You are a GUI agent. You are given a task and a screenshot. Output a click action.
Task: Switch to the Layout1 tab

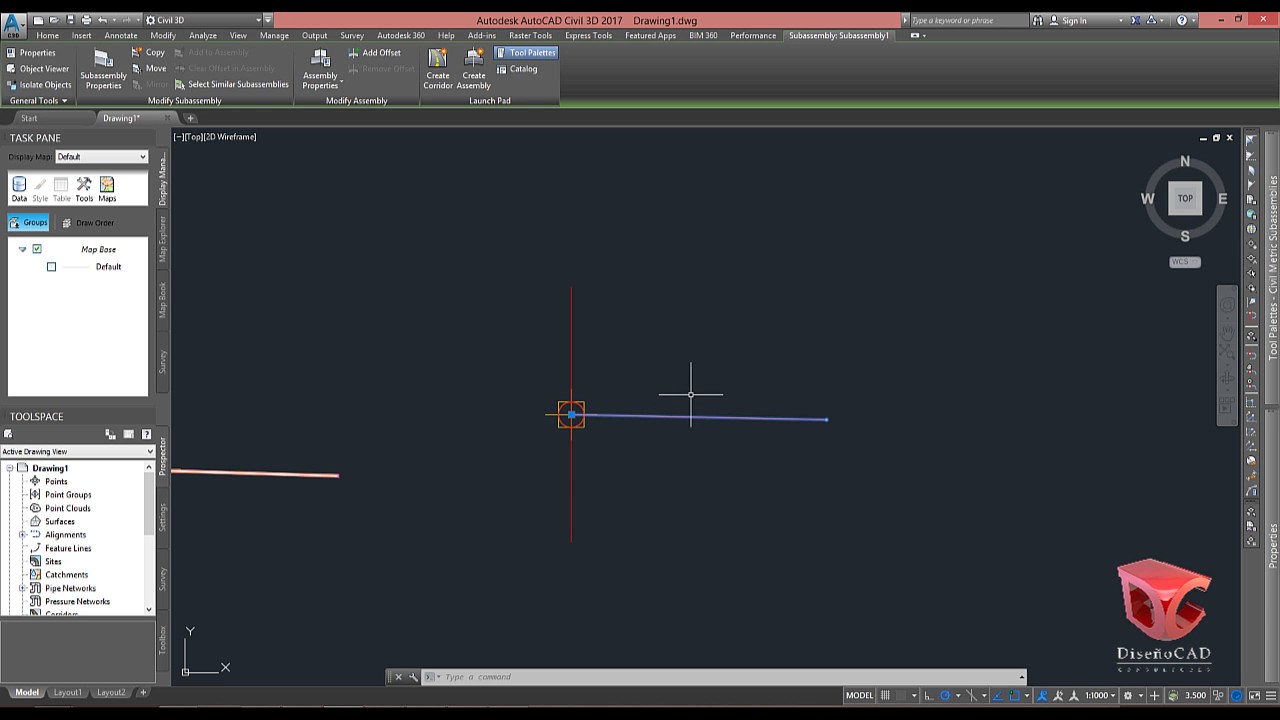point(68,692)
